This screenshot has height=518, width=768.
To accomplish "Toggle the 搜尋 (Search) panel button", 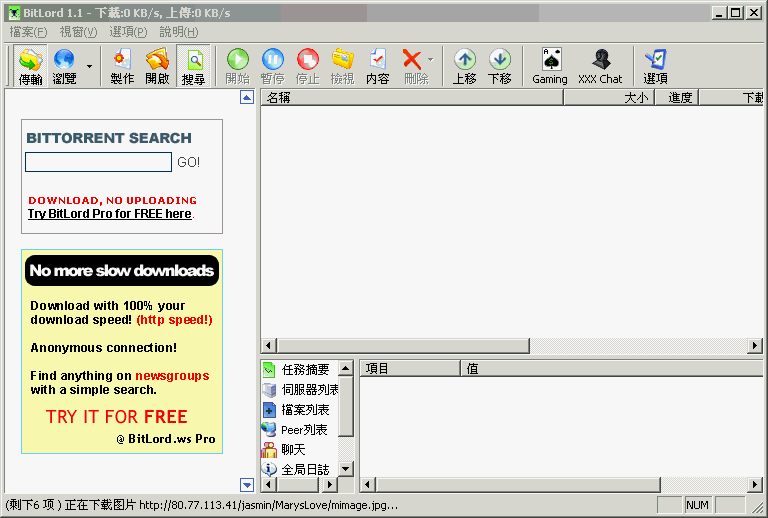I will click(x=193, y=66).
